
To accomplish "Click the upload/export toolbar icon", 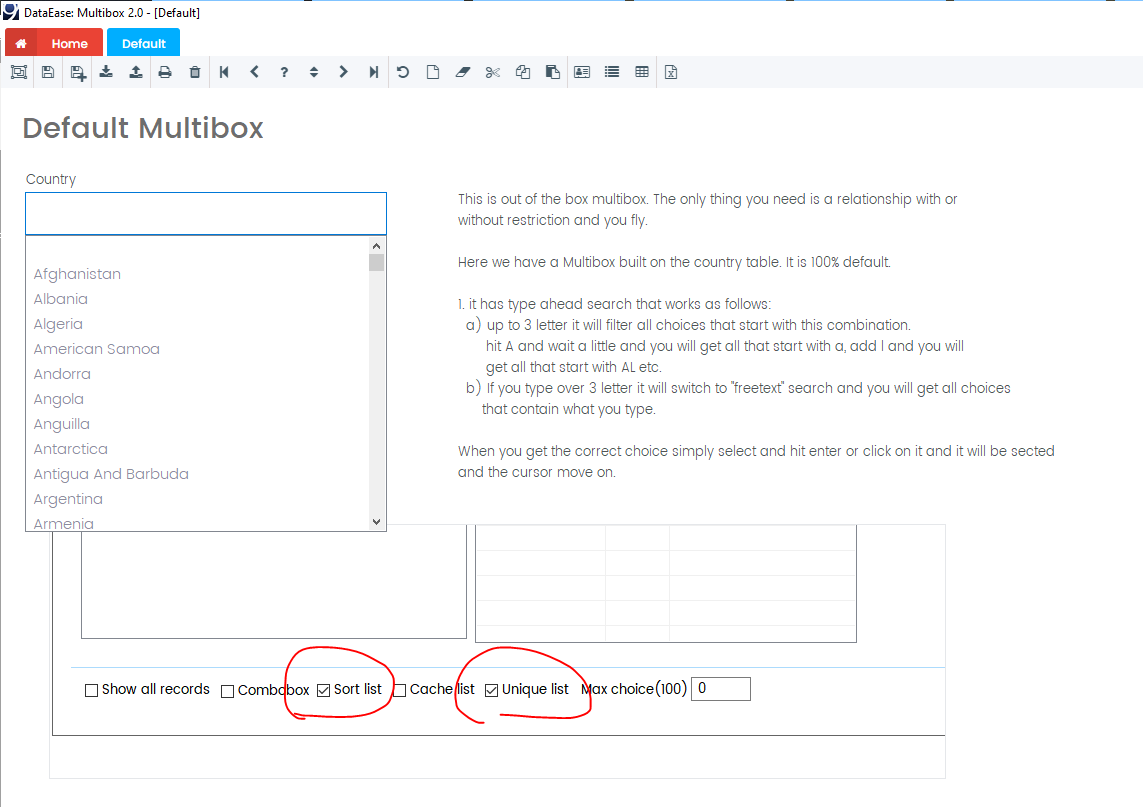I will click(136, 72).
